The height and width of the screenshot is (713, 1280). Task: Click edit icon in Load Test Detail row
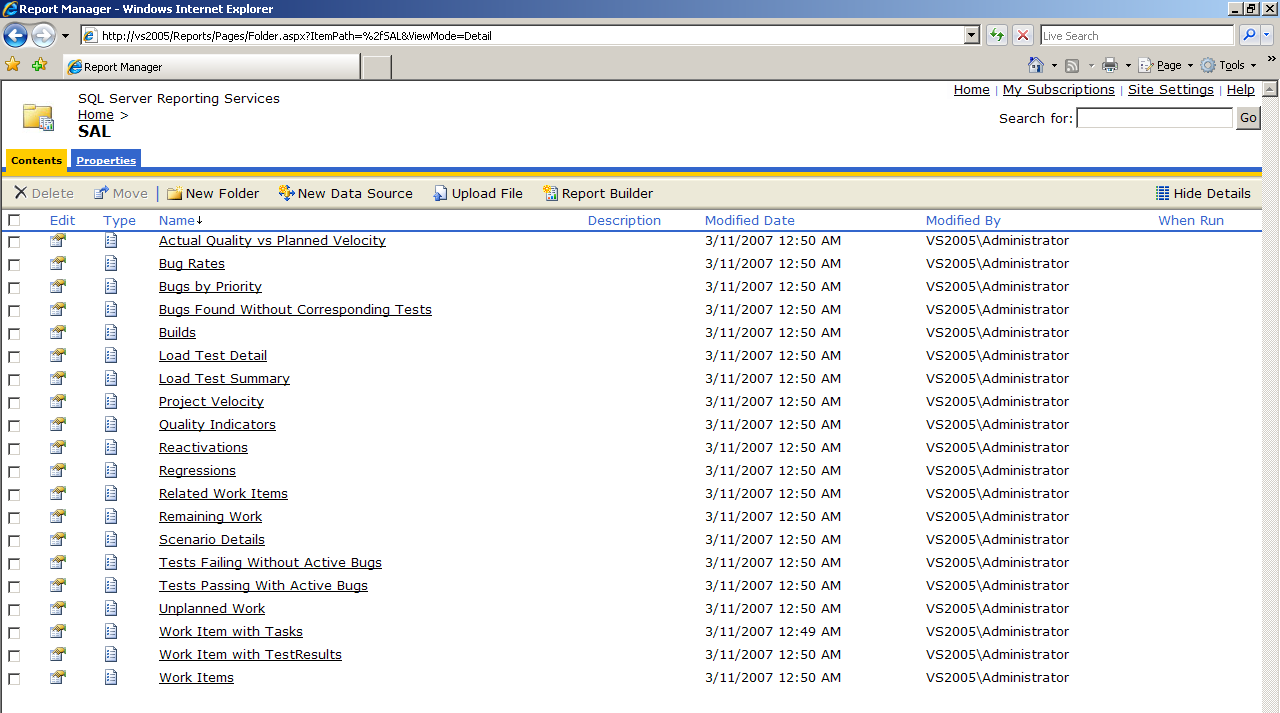coord(58,355)
